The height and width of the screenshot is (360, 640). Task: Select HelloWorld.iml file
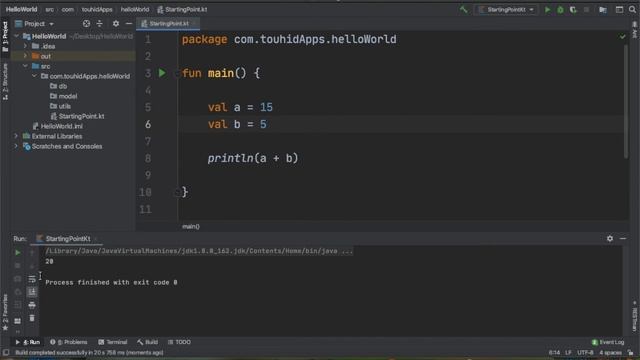(x=57, y=126)
